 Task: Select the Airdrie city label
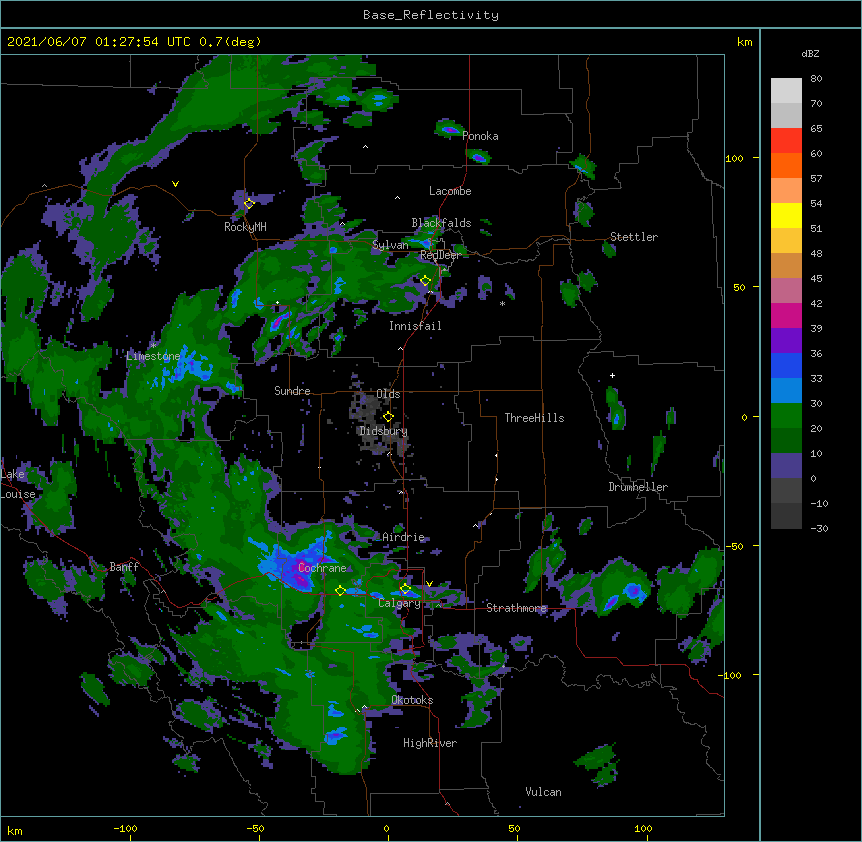click(404, 537)
